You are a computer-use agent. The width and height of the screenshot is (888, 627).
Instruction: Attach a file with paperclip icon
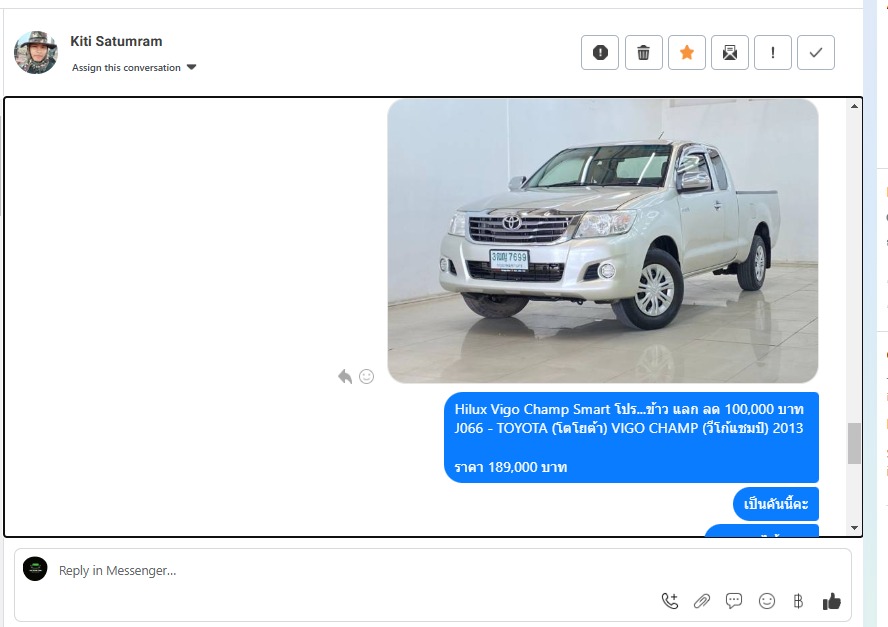point(702,601)
